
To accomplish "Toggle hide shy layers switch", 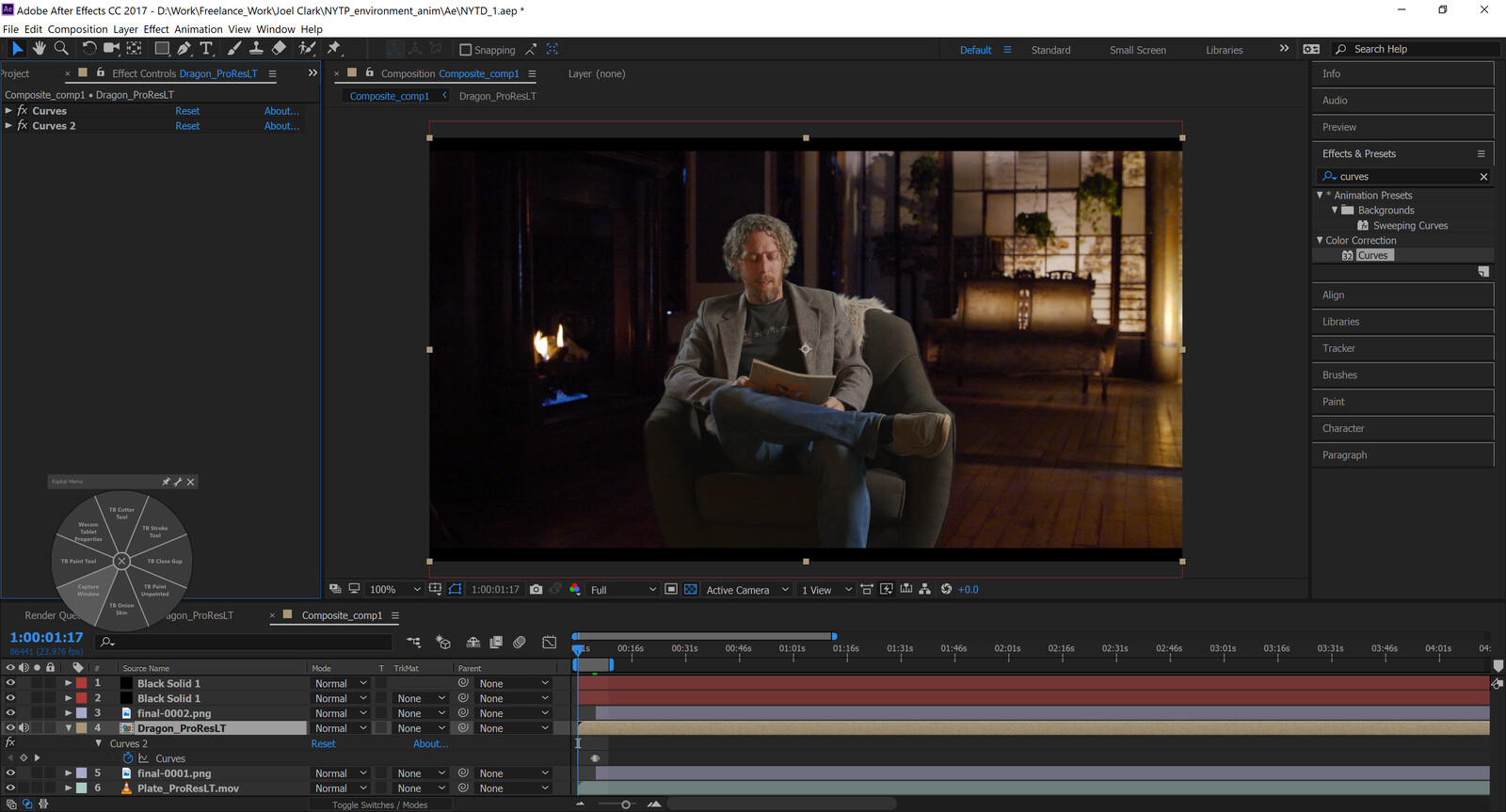I will coord(473,642).
